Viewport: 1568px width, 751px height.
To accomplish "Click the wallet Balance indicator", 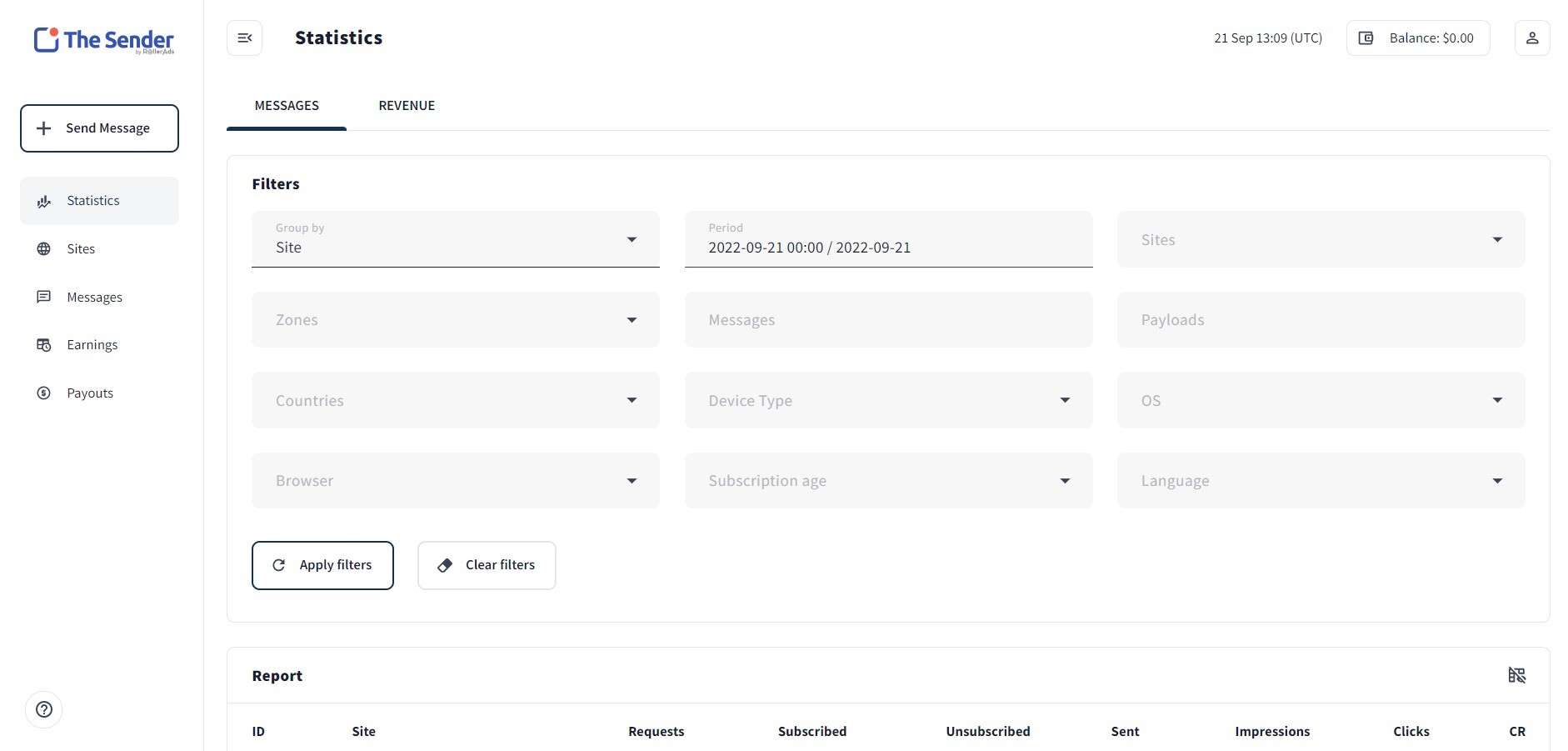I will click(x=1417, y=38).
